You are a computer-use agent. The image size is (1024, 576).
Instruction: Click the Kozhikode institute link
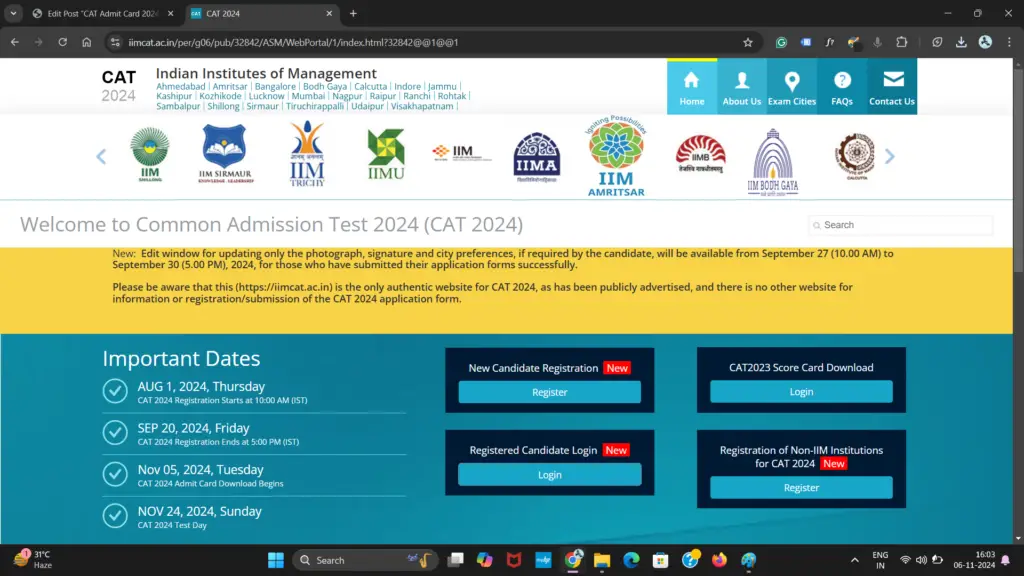(x=220, y=96)
